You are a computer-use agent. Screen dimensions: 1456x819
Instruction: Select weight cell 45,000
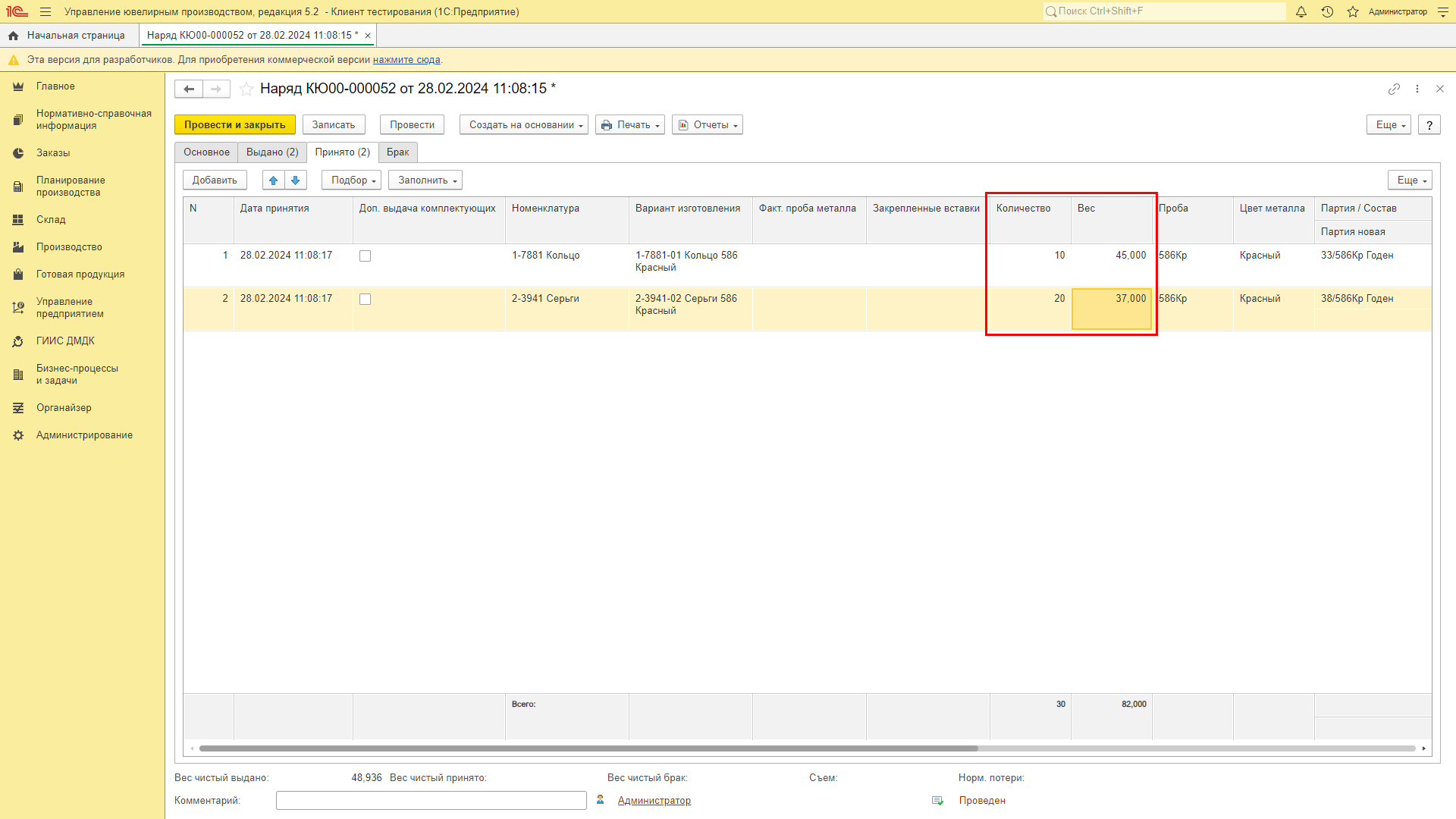click(1112, 265)
